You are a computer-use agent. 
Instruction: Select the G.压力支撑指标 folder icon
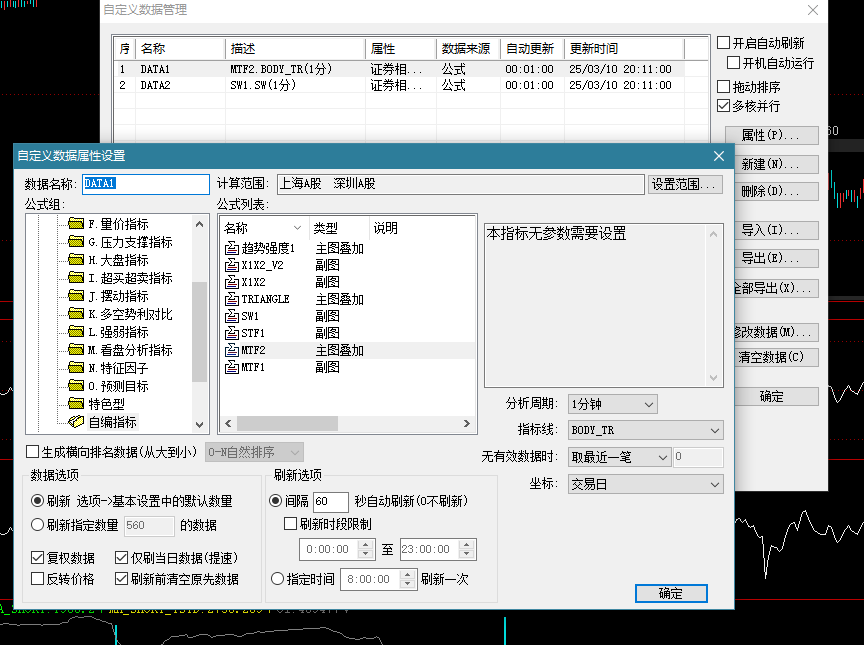(x=76, y=242)
